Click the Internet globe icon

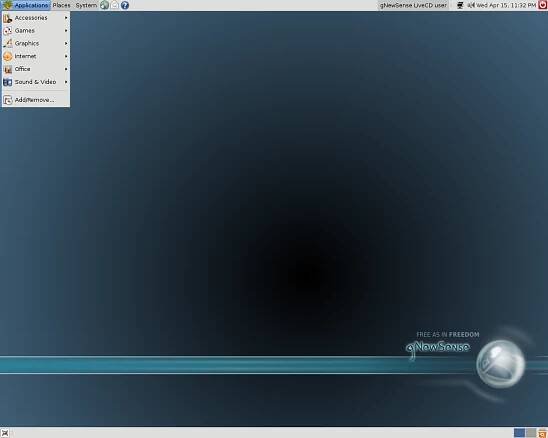coord(8,56)
